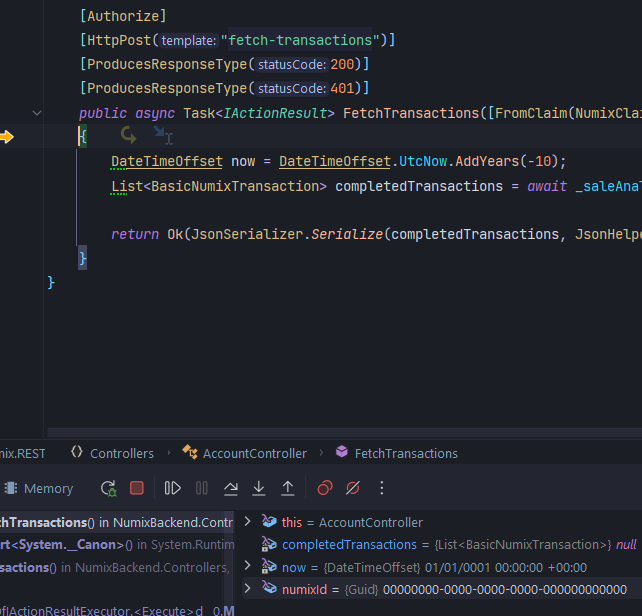This screenshot has width=642, height=616.
Task: Click the run-to-cursor inline icon
Action: point(163,136)
